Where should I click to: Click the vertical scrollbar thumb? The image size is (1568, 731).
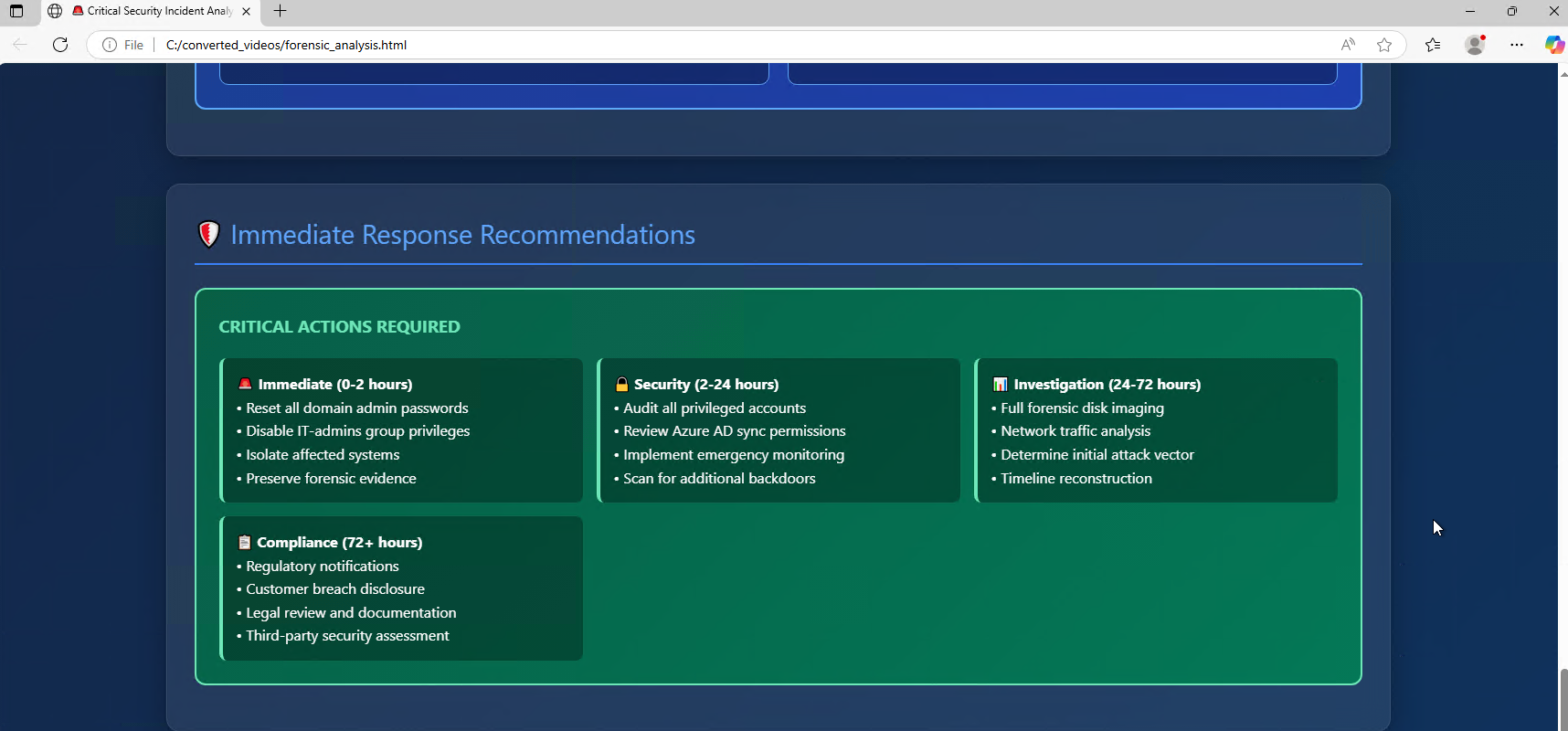[1563, 698]
